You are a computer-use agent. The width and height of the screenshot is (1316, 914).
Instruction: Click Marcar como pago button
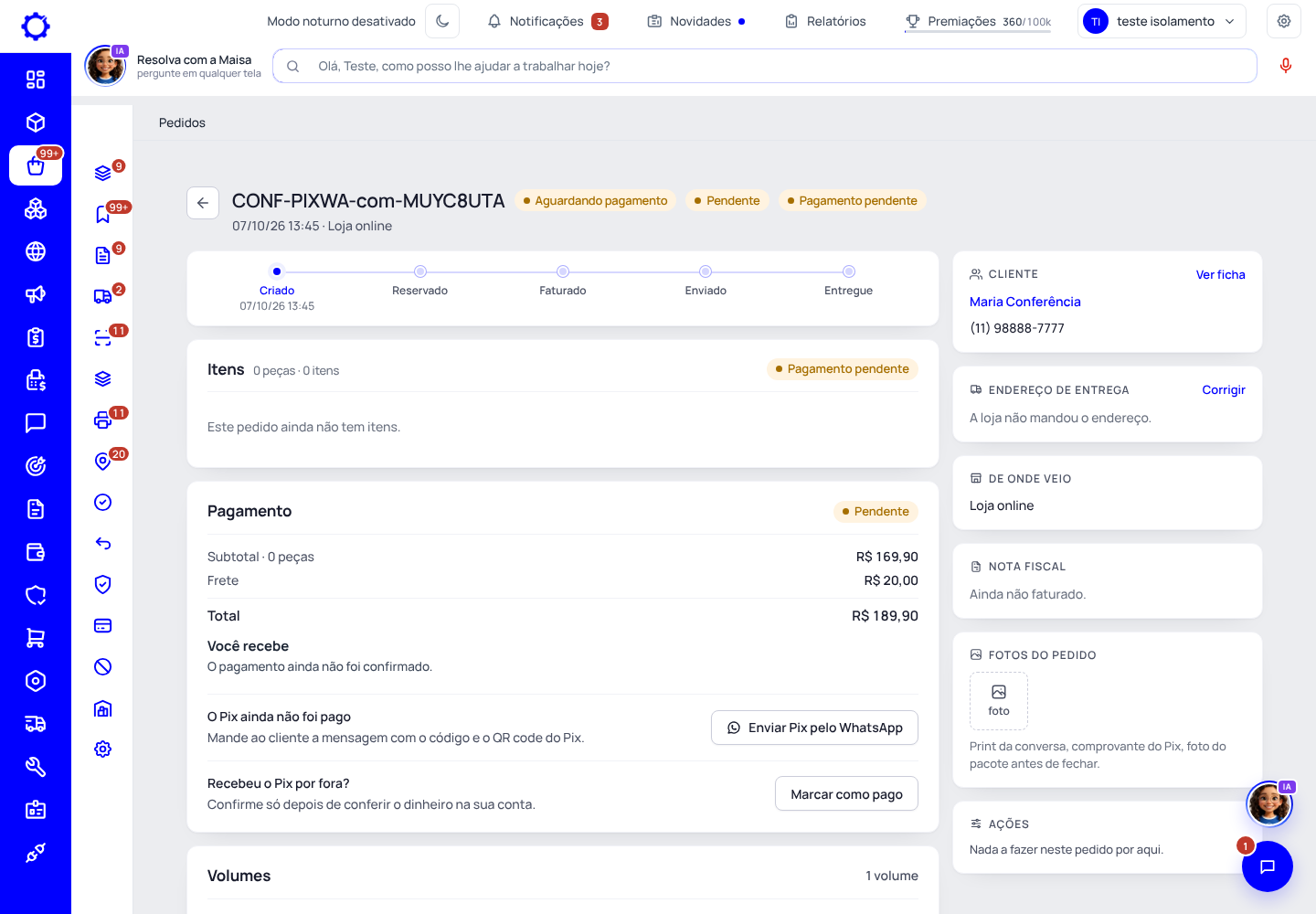coord(846,794)
